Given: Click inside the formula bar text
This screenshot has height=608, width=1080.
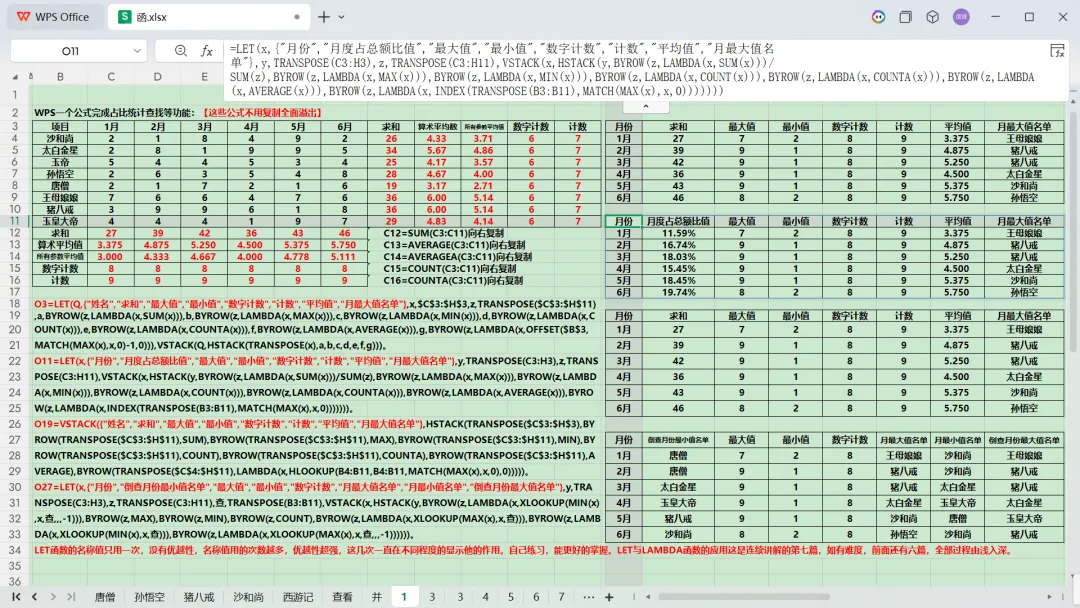Looking at the screenshot, I should (634, 70).
